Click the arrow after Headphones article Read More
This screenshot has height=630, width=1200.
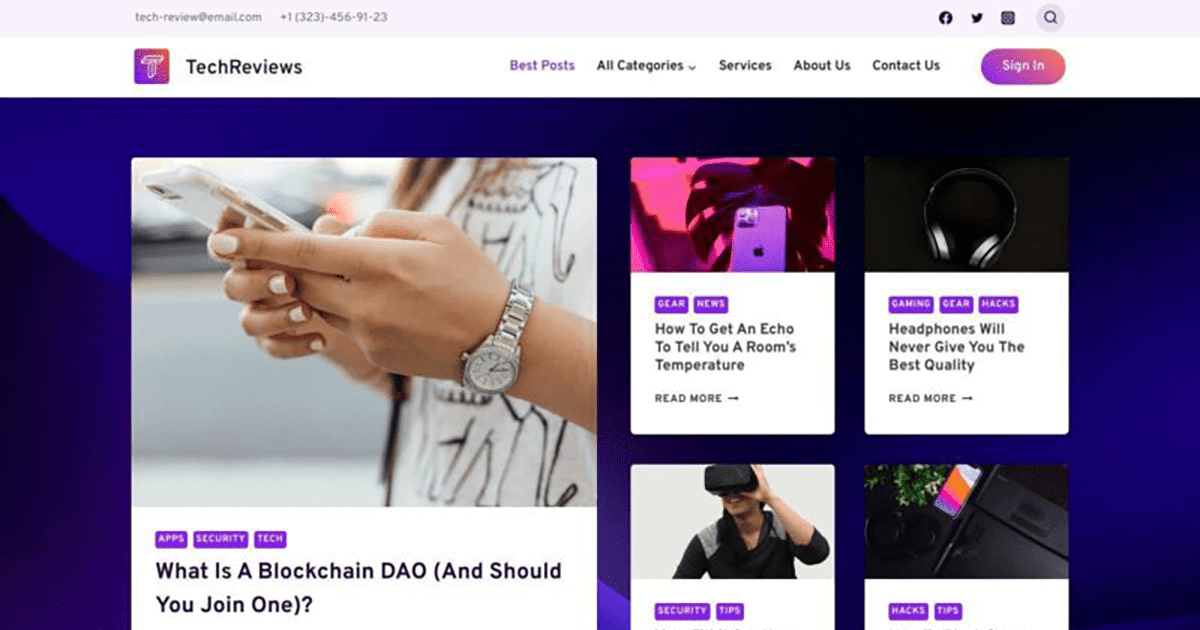pyautogui.click(x=967, y=398)
